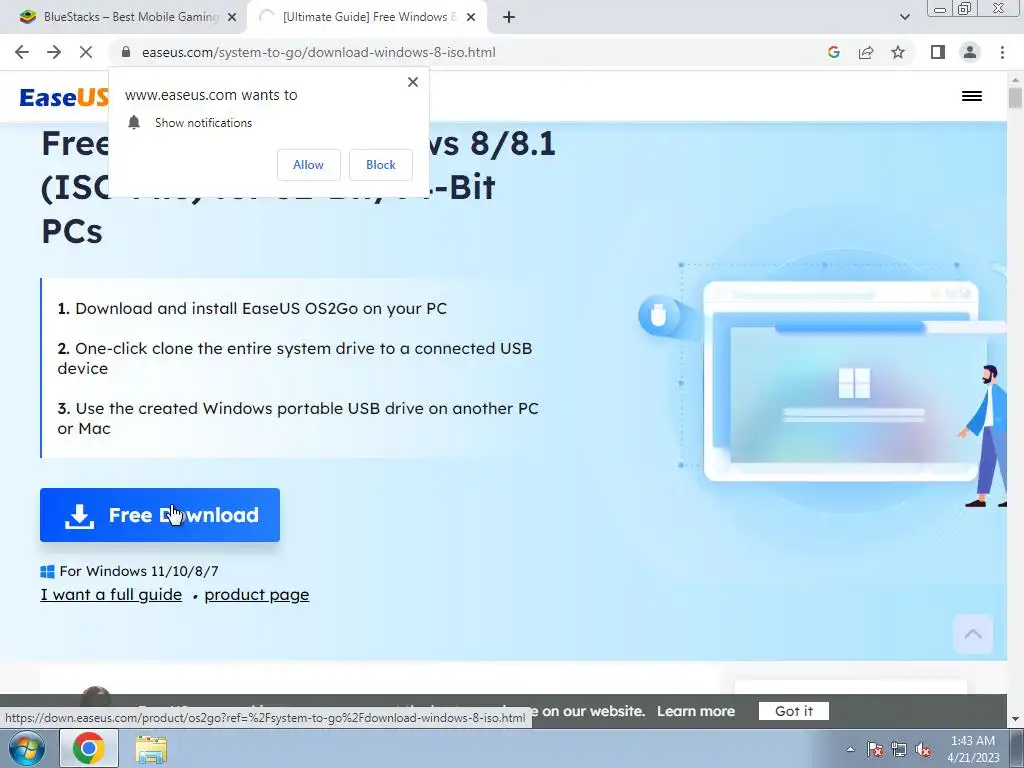Close the Ultimate Guide tab
Viewport: 1024px width, 768px height.
(x=471, y=18)
